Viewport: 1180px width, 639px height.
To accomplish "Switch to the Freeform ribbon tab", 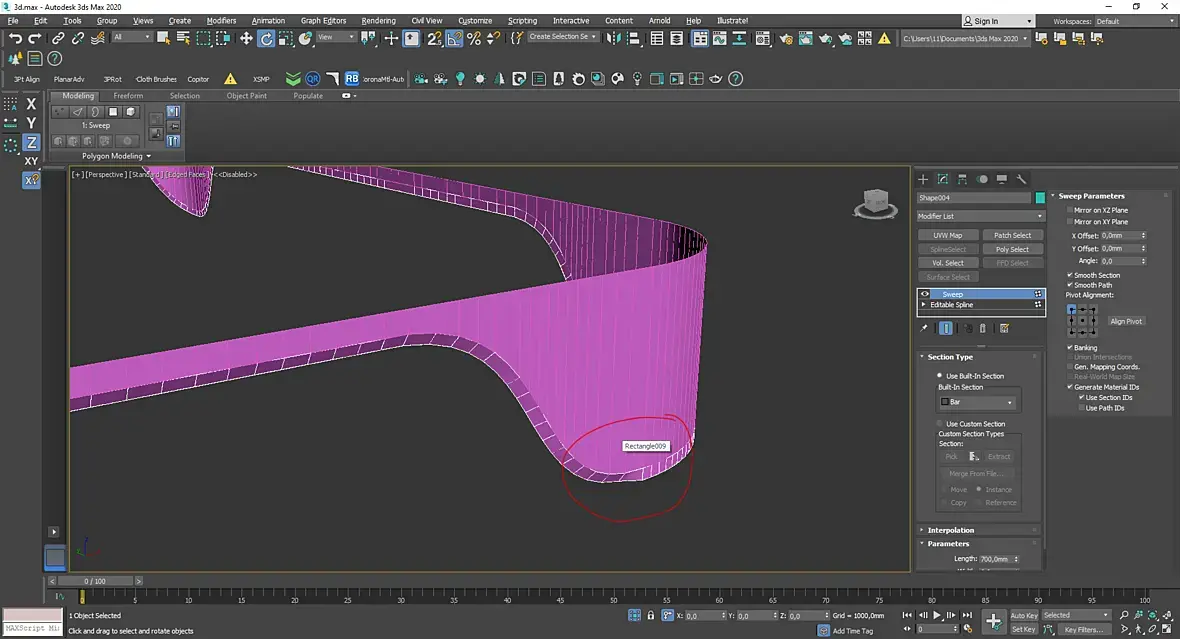I will pos(128,96).
